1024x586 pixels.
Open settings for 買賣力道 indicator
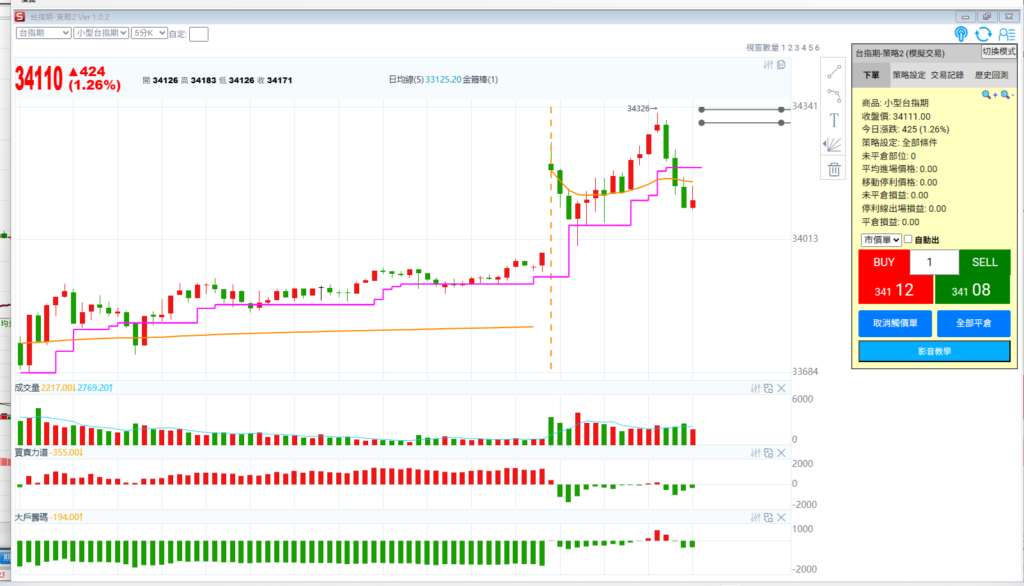(x=755, y=453)
